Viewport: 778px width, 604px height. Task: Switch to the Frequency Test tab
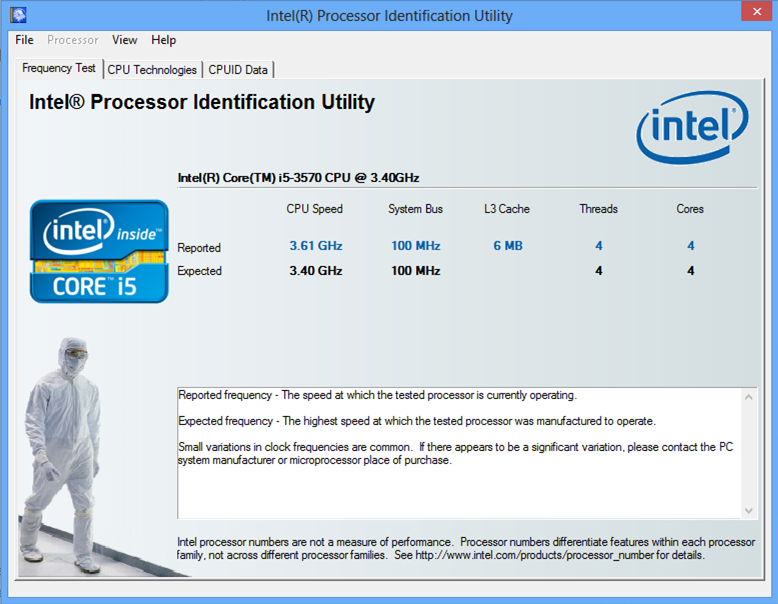pyautogui.click(x=59, y=68)
